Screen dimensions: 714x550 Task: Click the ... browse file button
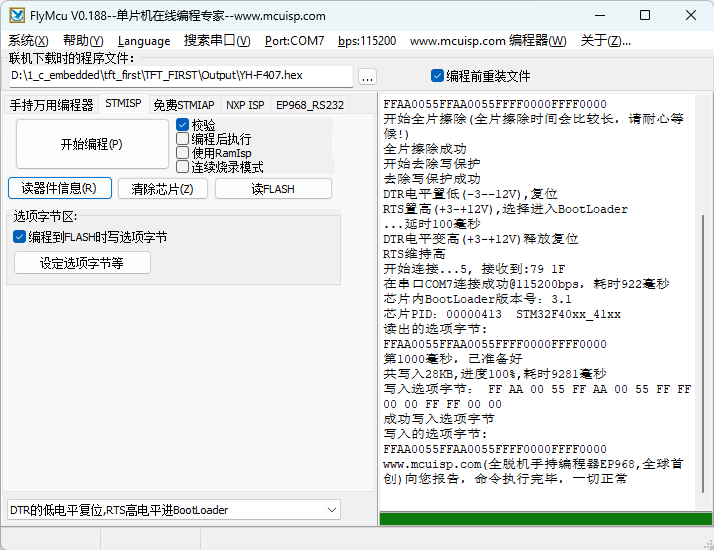tap(367, 76)
